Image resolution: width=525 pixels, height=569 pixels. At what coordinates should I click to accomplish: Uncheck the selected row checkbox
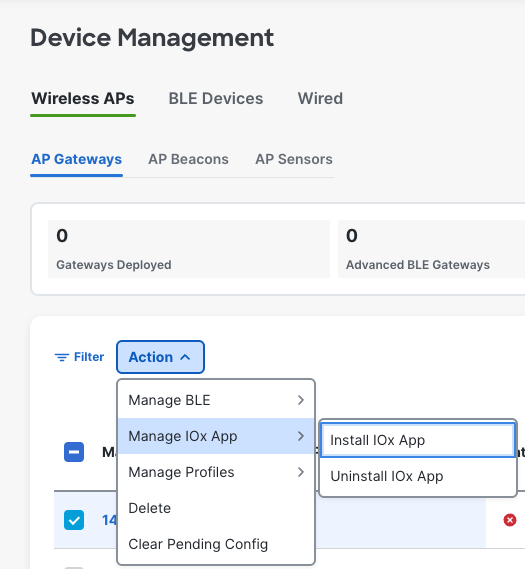74,520
